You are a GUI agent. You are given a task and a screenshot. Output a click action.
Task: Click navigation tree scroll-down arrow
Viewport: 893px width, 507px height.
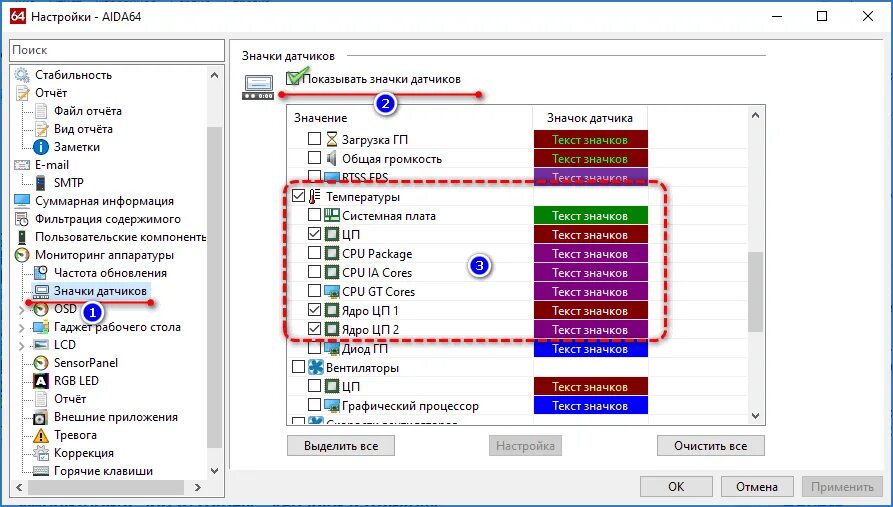pos(214,471)
